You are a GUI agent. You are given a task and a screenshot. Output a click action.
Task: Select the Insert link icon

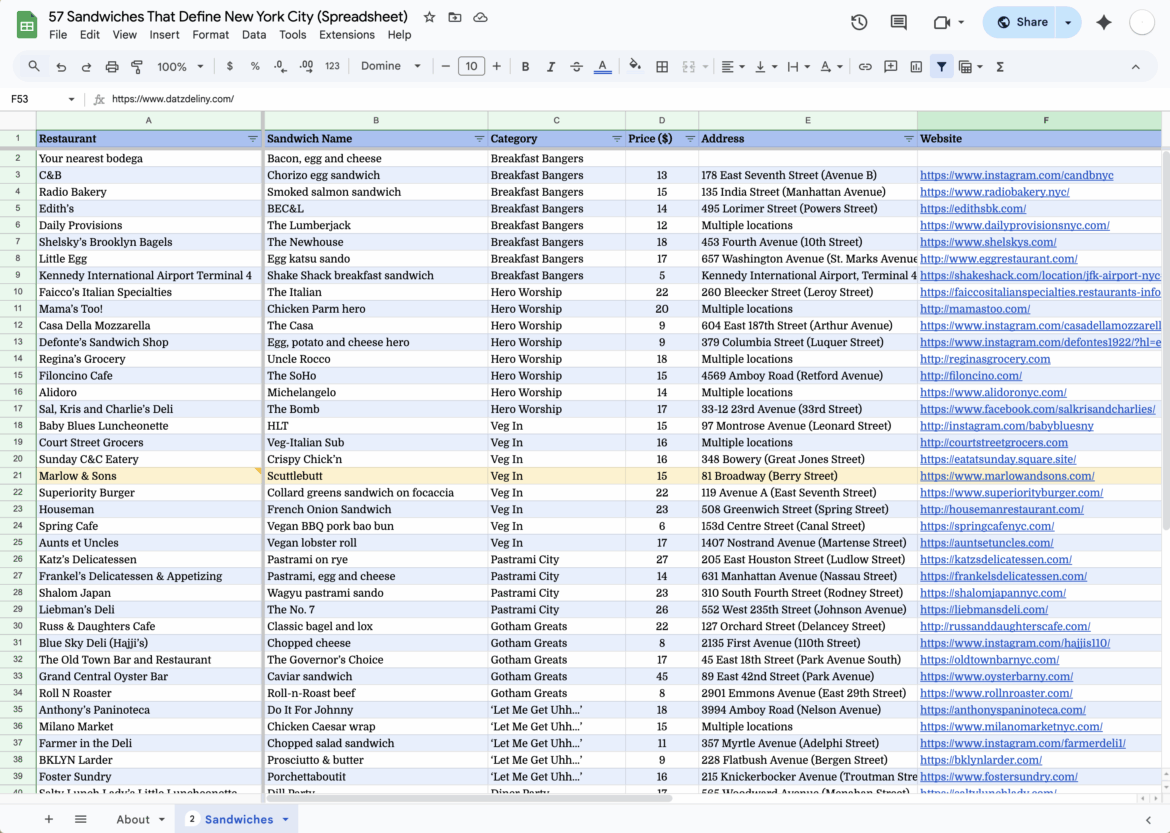point(864,66)
